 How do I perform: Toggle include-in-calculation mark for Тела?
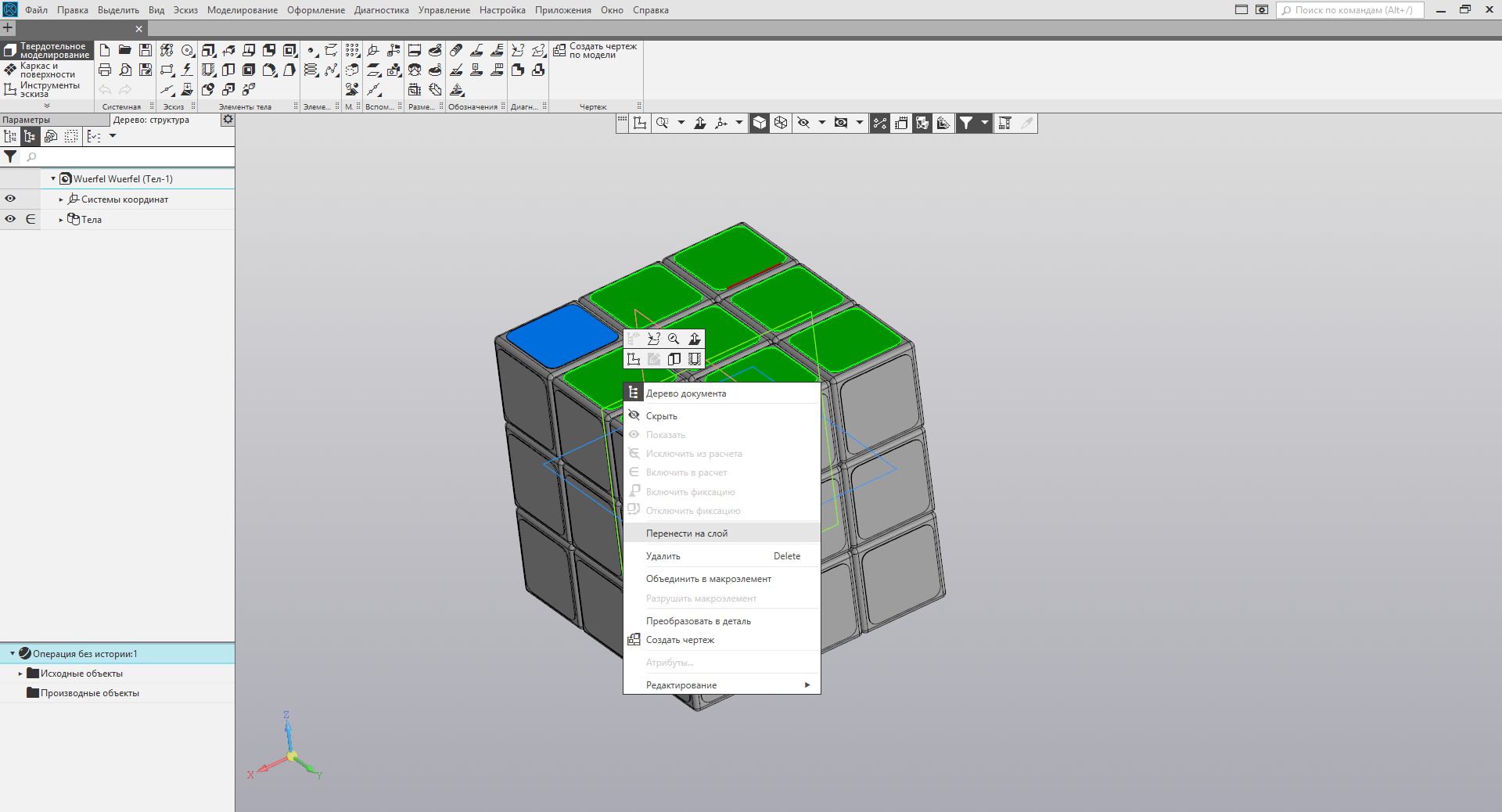[x=31, y=219]
